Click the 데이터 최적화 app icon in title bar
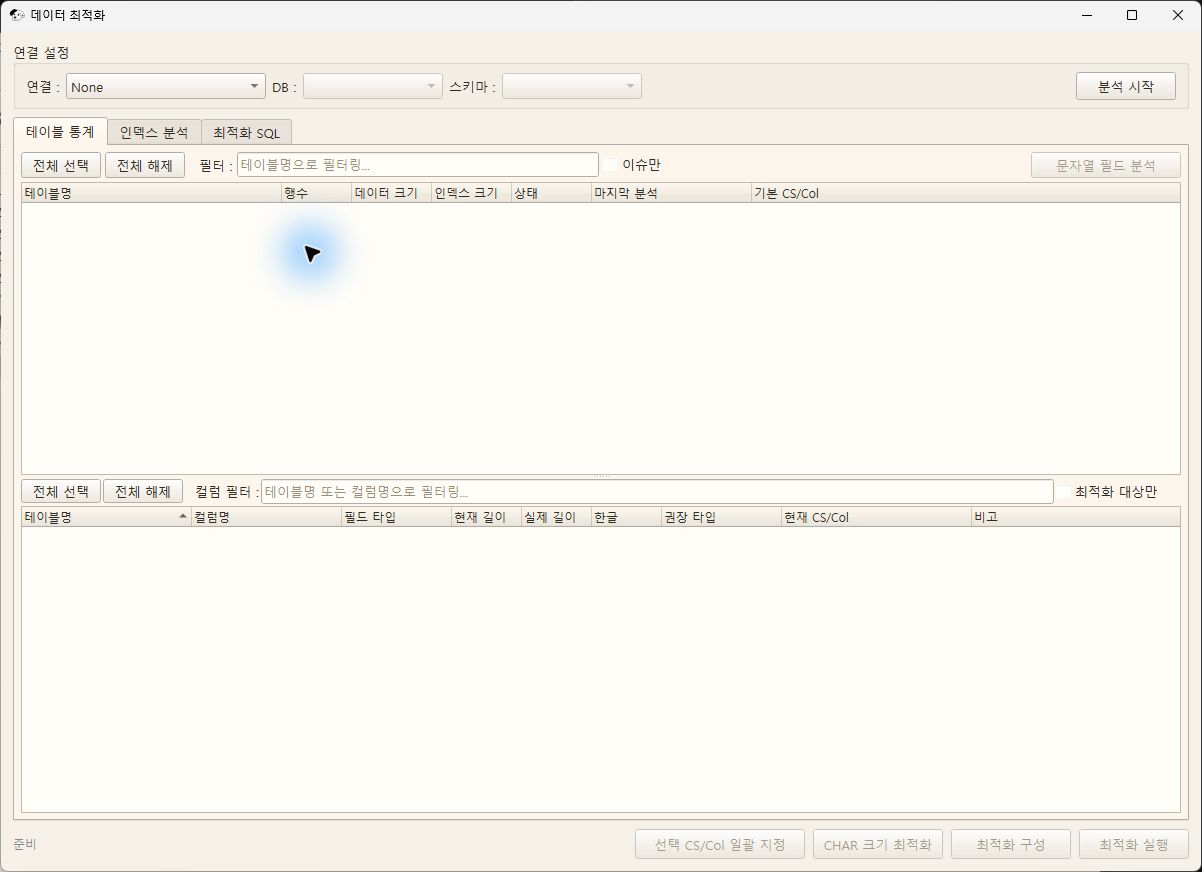The image size is (1202, 872). pyautogui.click(x=17, y=15)
